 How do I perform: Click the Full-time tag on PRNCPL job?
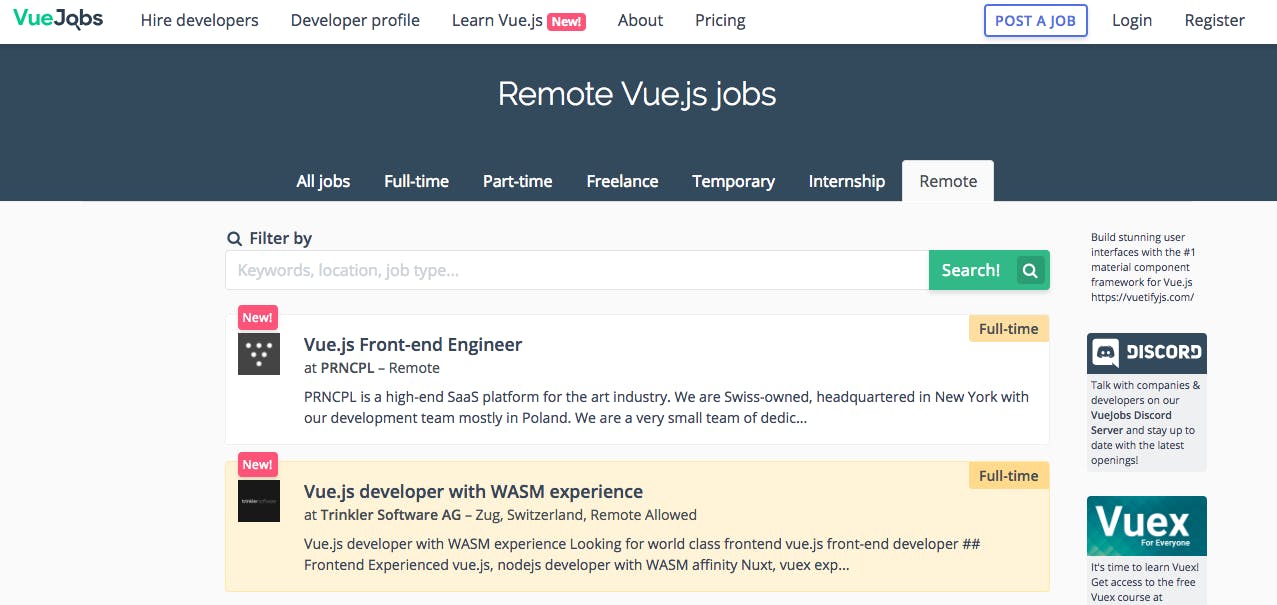(x=1008, y=329)
